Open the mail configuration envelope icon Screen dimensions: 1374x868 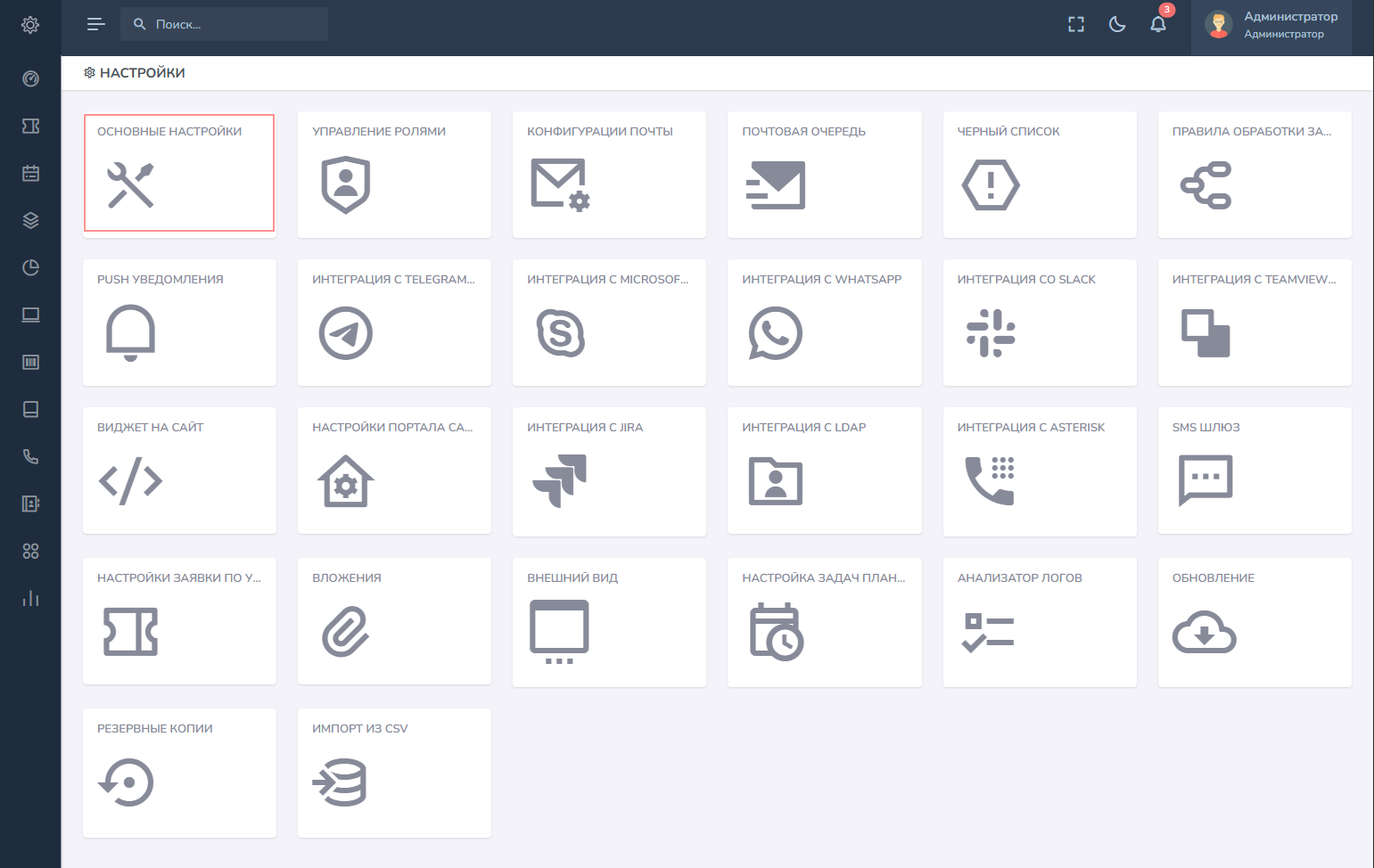tap(560, 184)
